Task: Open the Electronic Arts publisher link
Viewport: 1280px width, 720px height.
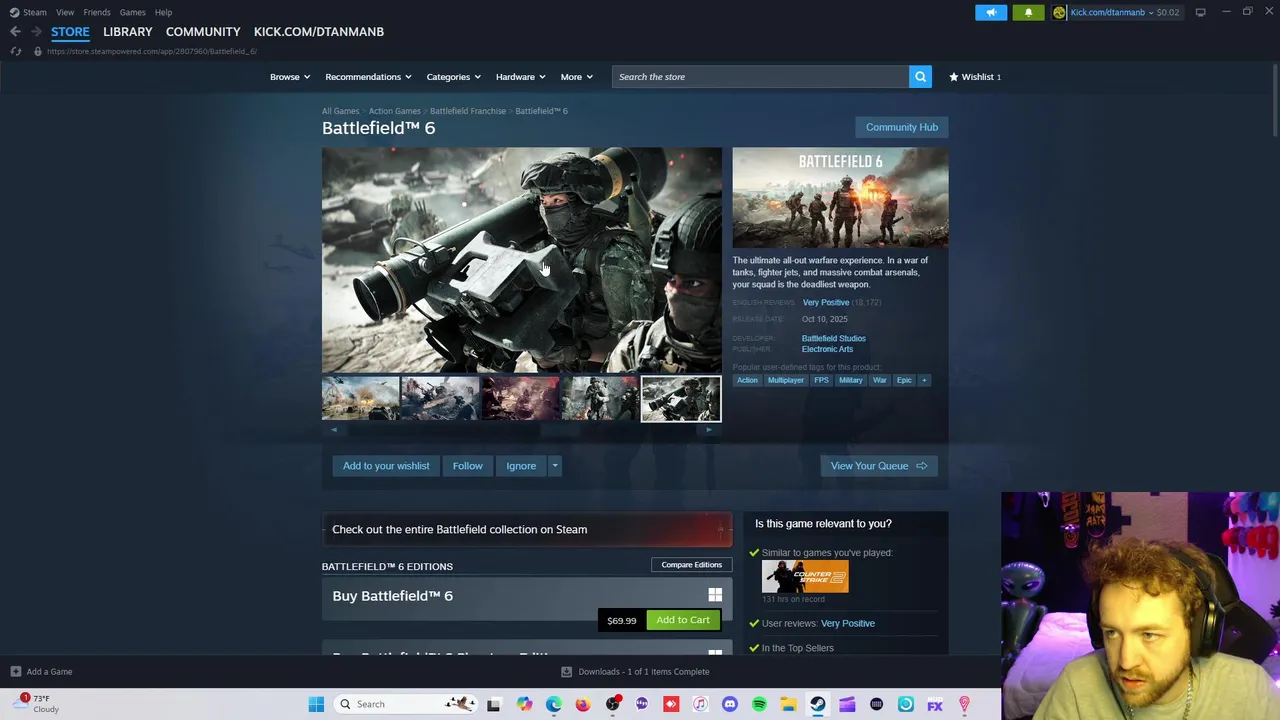Action: click(x=827, y=349)
